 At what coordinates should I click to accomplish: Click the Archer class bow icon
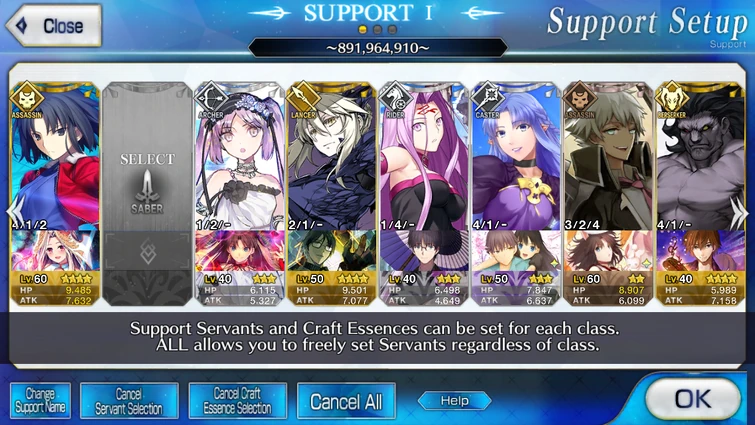click(x=211, y=97)
